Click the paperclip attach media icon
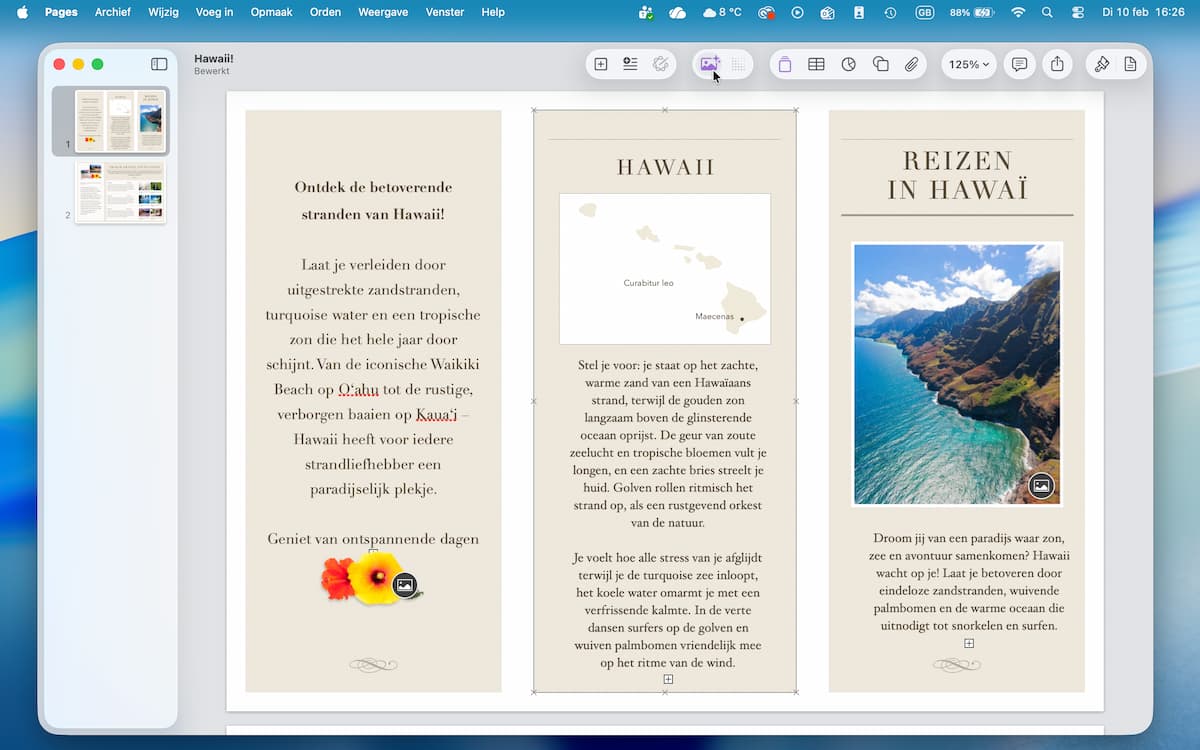Image resolution: width=1200 pixels, height=750 pixels. tap(911, 64)
